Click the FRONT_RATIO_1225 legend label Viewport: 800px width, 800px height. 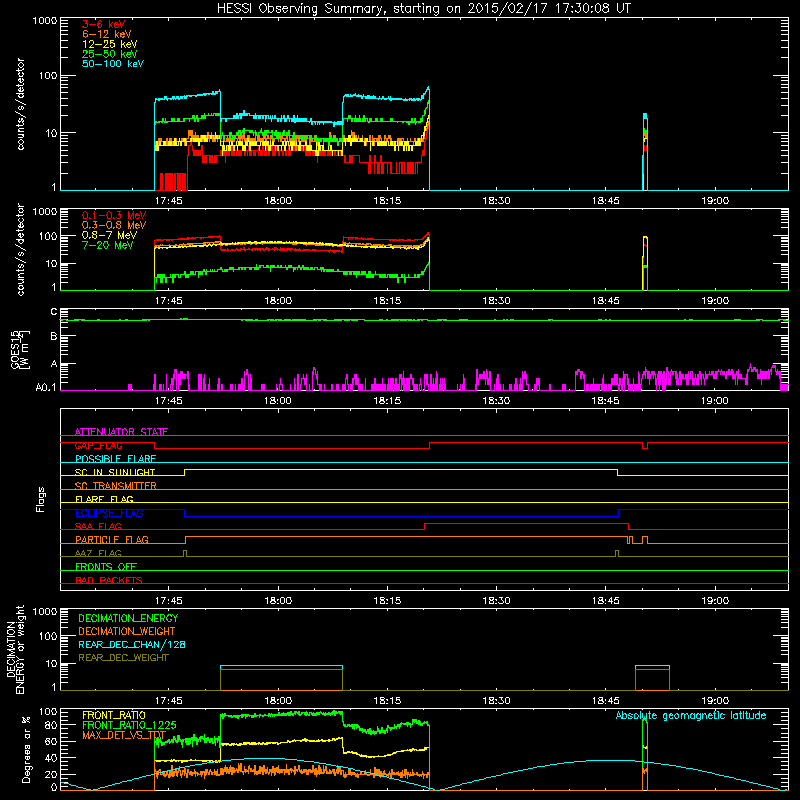pos(129,725)
